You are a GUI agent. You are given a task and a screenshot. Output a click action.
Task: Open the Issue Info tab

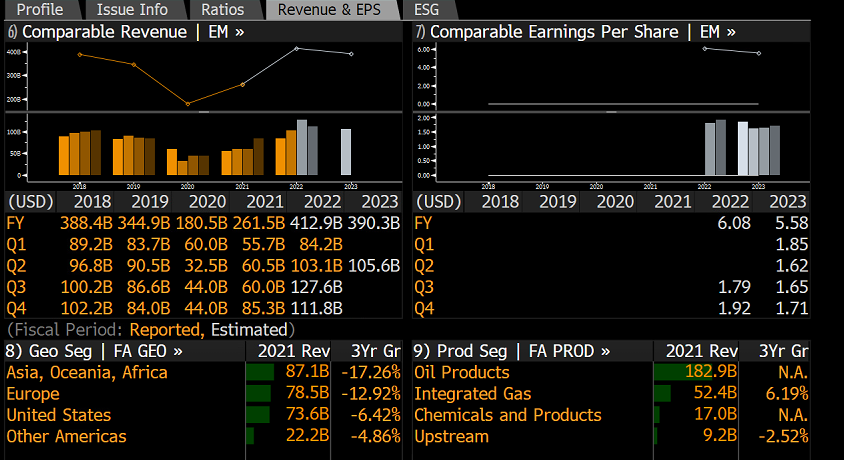tap(132, 10)
